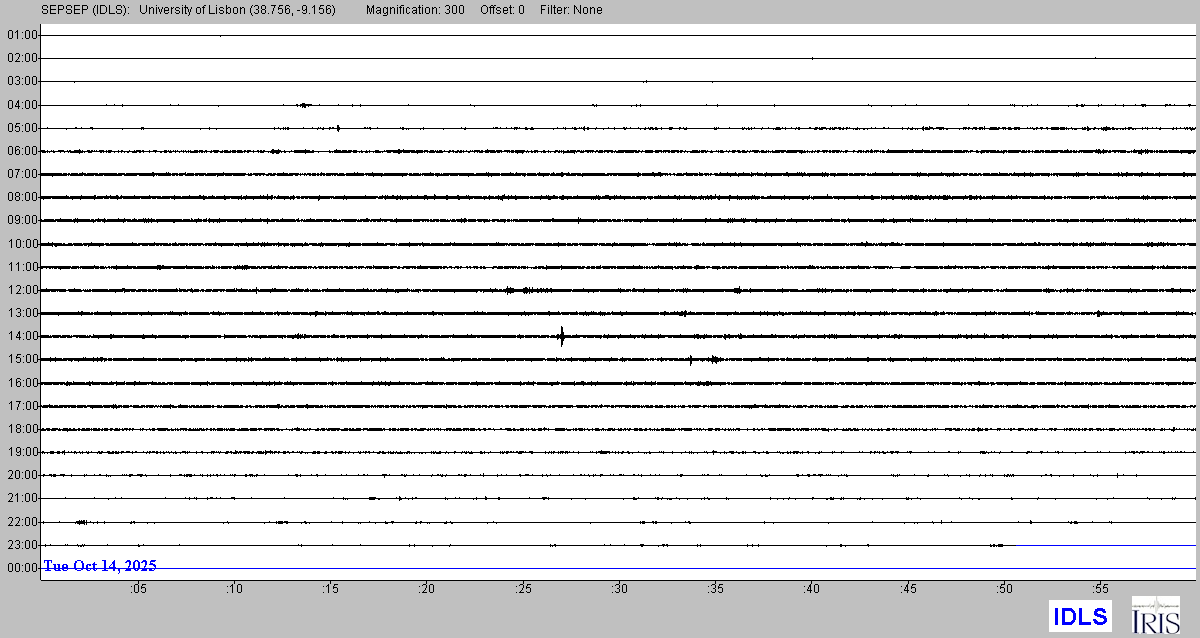Click the small event on the 04:00 trace

pos(303,104)
